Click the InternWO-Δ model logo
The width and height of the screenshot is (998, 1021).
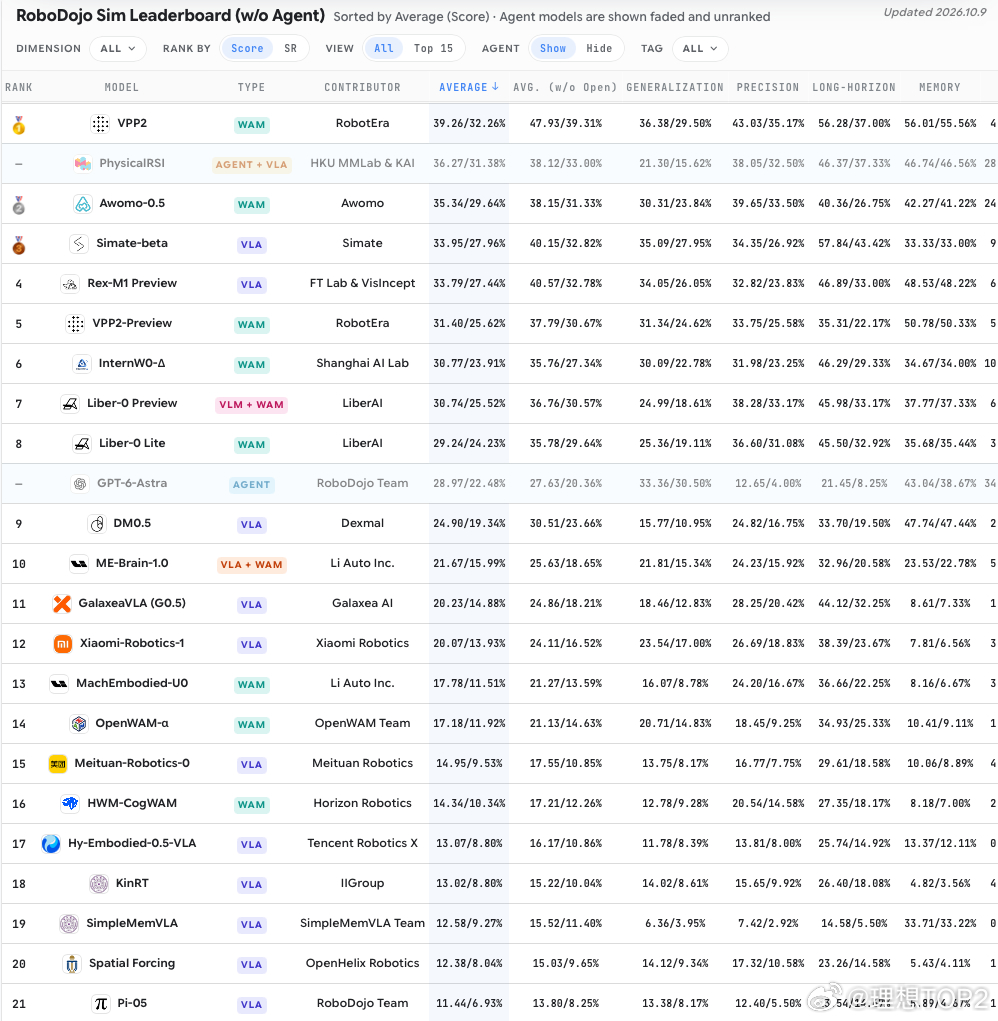(x=82, y=363)
